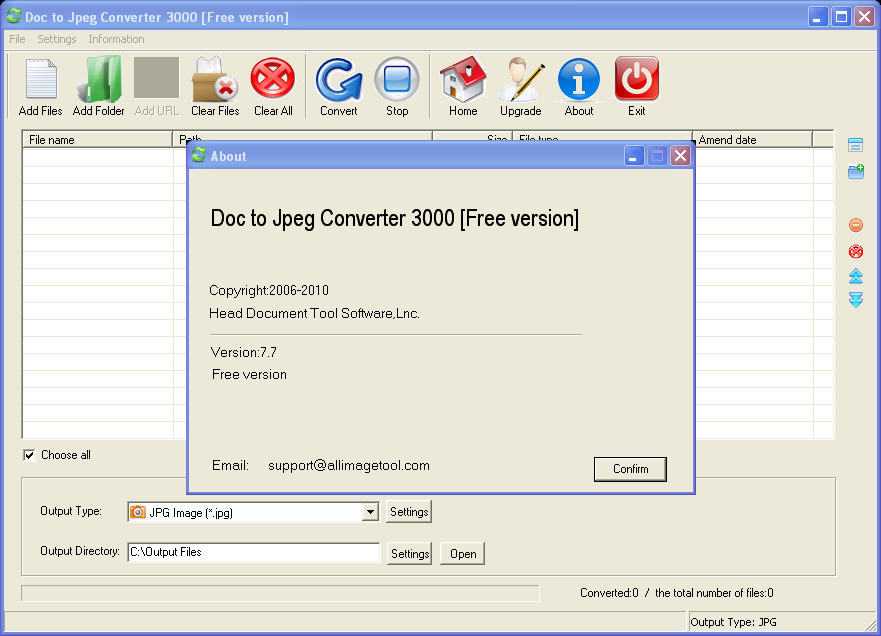
Task: Click the Free version label under Version
Action: click(x=249, y=375)
